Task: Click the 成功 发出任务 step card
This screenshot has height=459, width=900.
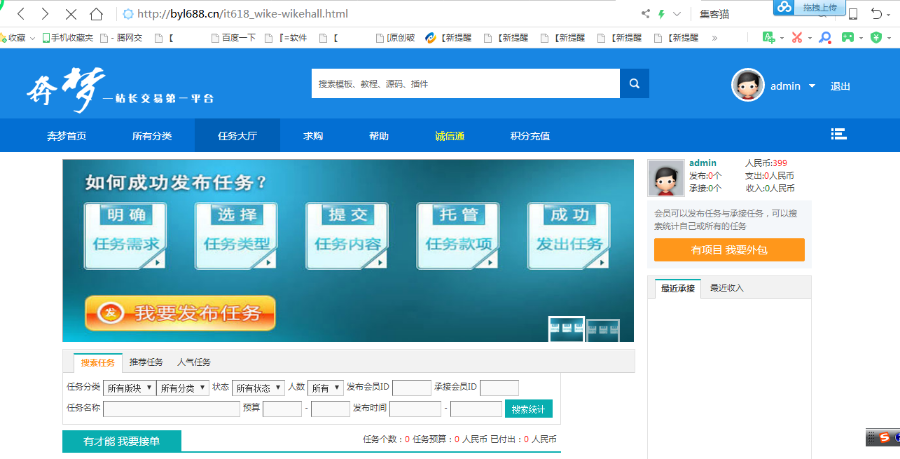Action: tap(569, 236)
